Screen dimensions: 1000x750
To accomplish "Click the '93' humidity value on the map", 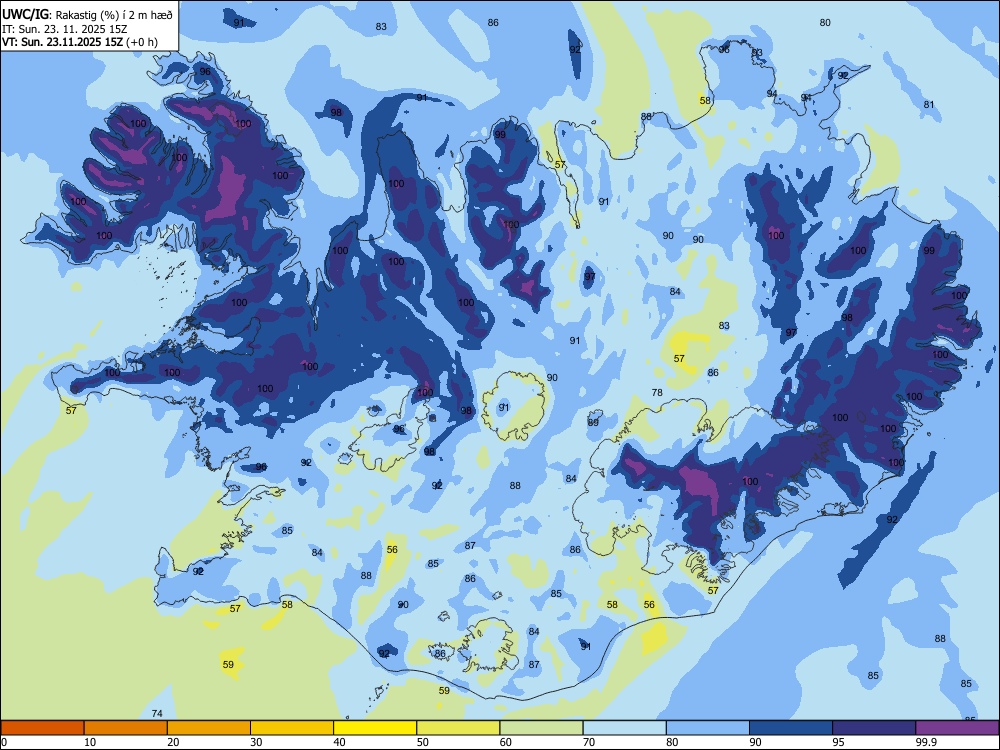I will (757, 53).
